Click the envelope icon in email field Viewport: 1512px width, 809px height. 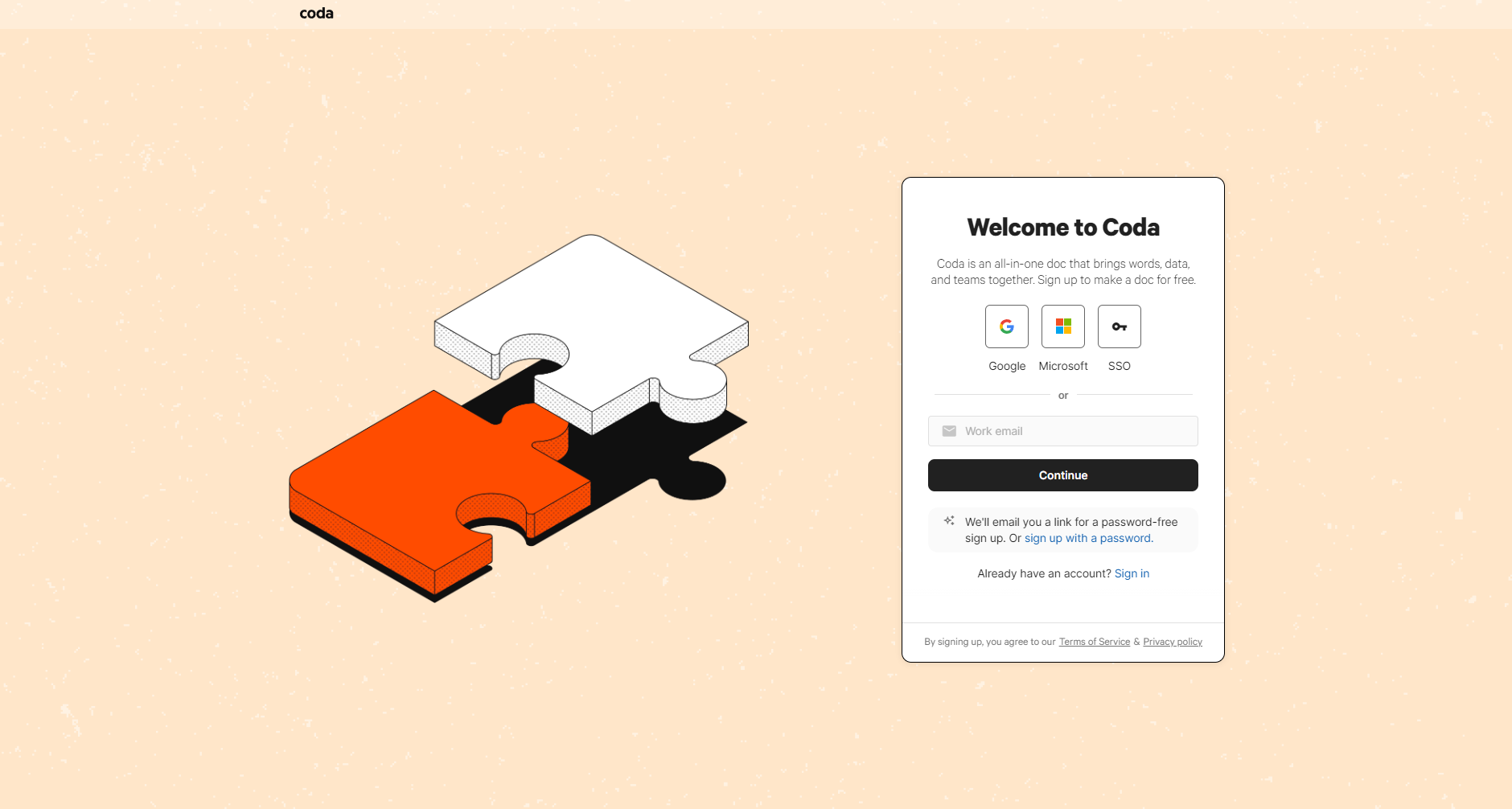tap(949, 431)
